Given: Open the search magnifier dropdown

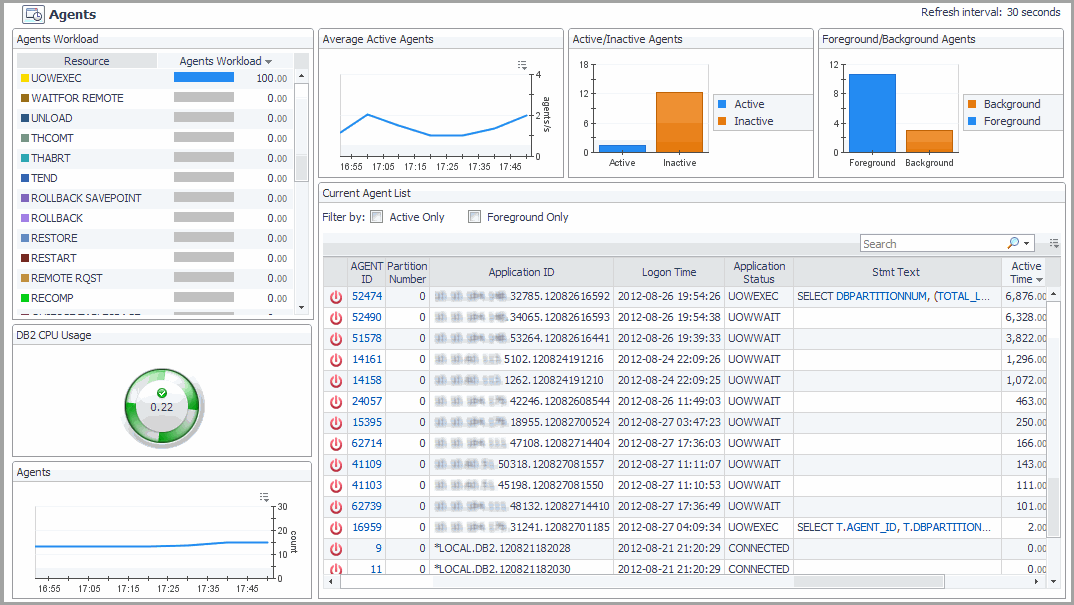Looking at the screenshot, I should coord(1018,243).
